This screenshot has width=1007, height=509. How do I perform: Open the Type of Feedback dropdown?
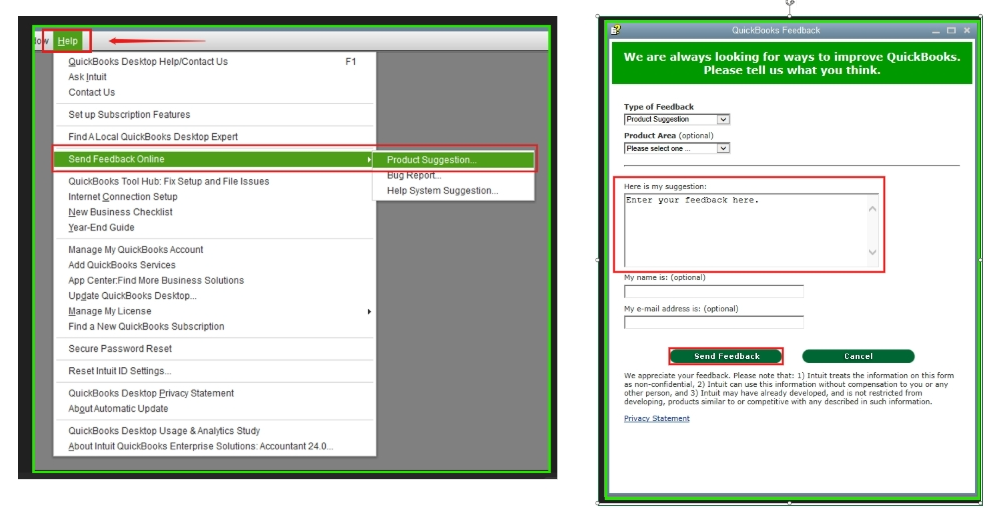[677, 119]
